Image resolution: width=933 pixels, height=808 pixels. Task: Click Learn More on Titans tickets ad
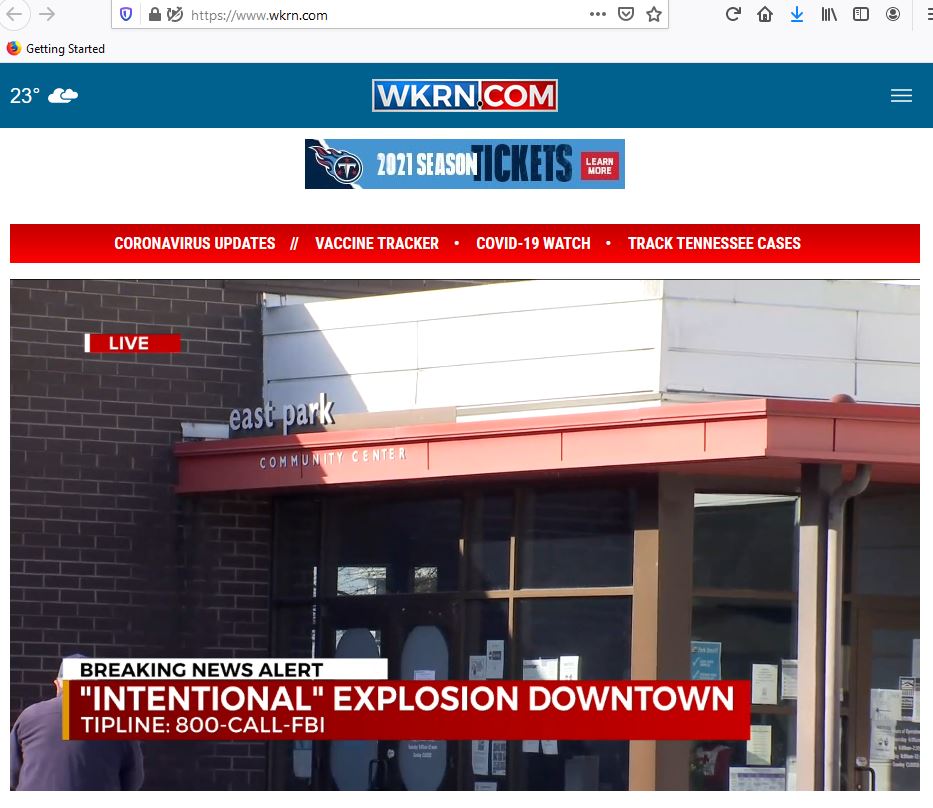599,165
